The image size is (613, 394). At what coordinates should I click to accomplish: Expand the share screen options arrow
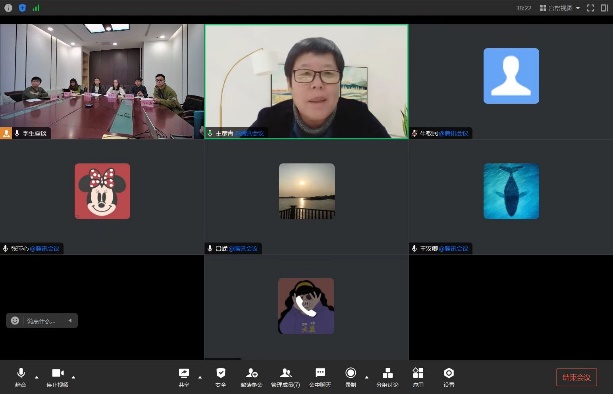200,377
